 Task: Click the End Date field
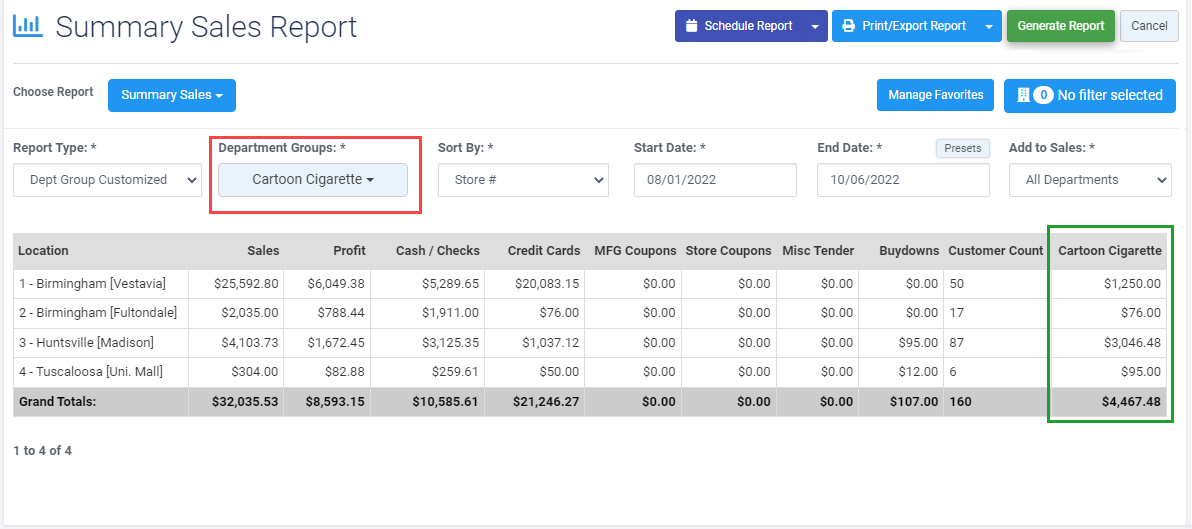[903, 180]
